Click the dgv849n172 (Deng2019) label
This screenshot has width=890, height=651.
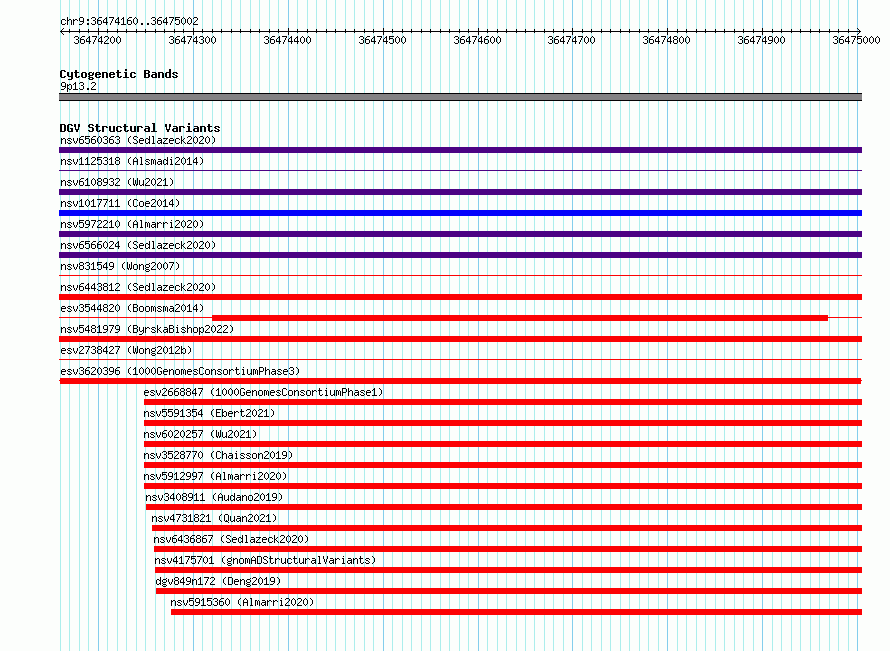[x=219, y=581]
